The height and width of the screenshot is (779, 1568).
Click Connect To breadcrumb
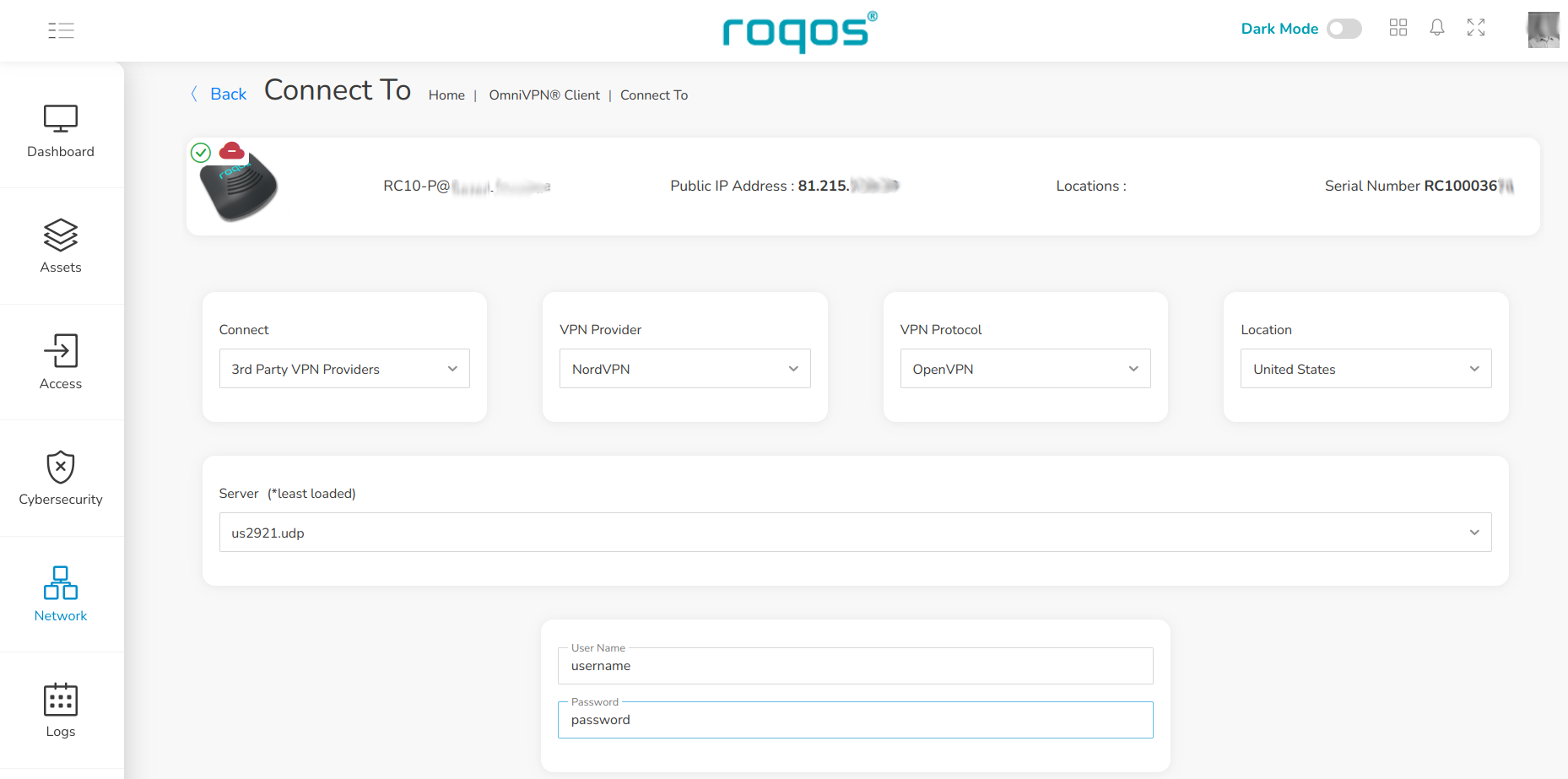[x=654, y=95]
